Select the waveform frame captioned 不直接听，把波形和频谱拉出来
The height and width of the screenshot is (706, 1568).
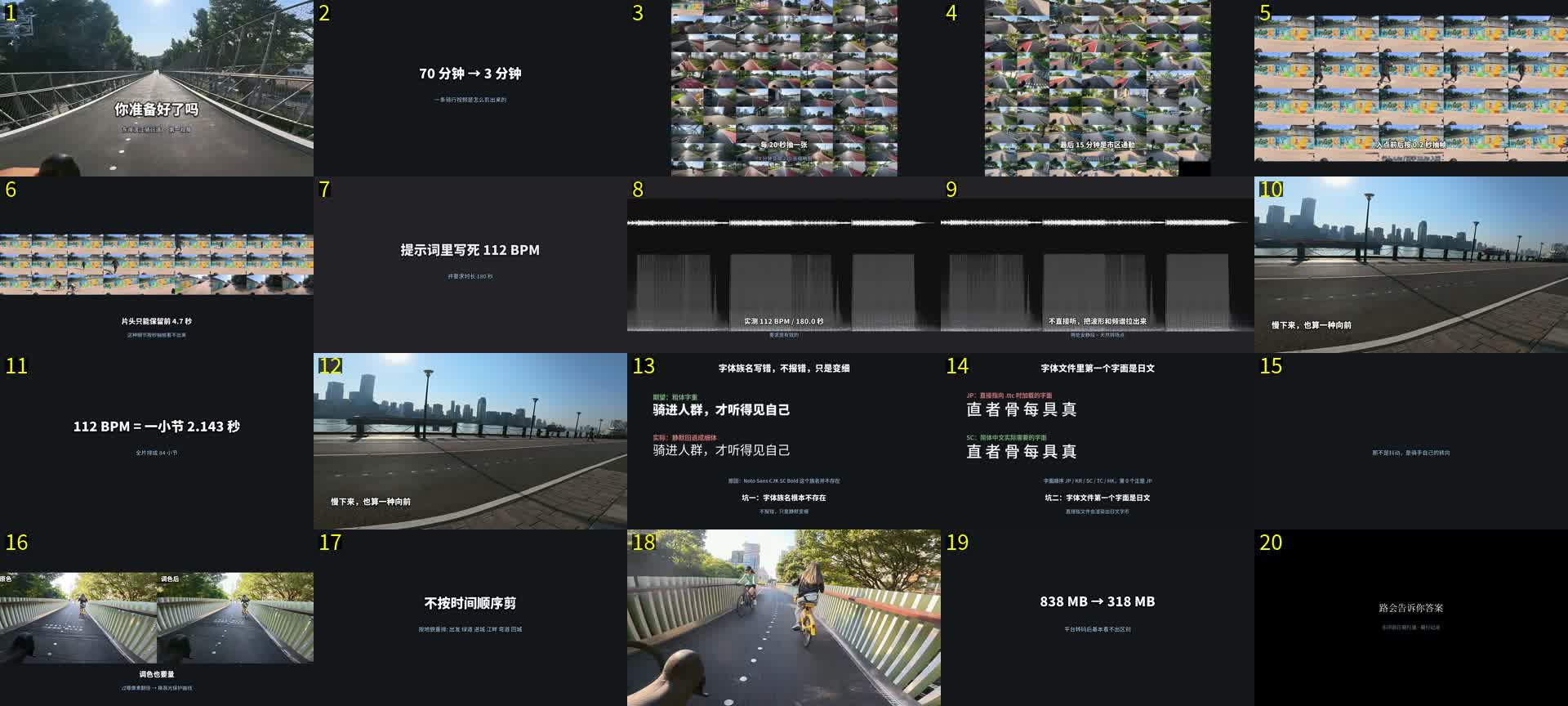point(1098,265)
